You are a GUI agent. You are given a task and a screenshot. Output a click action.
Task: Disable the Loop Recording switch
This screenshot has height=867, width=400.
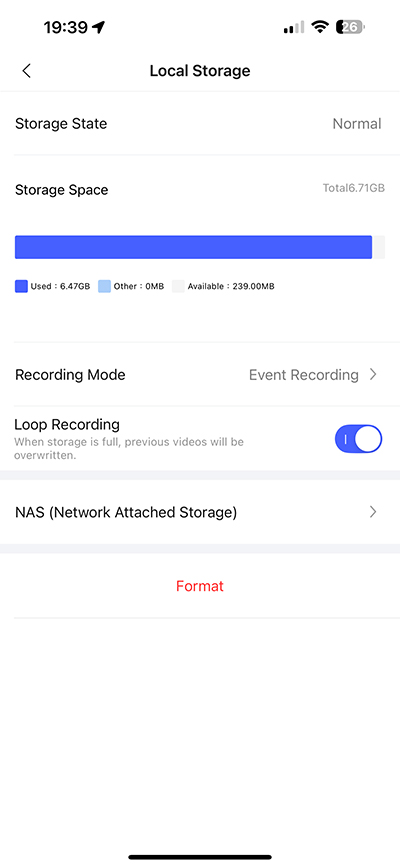coord(359,439)
